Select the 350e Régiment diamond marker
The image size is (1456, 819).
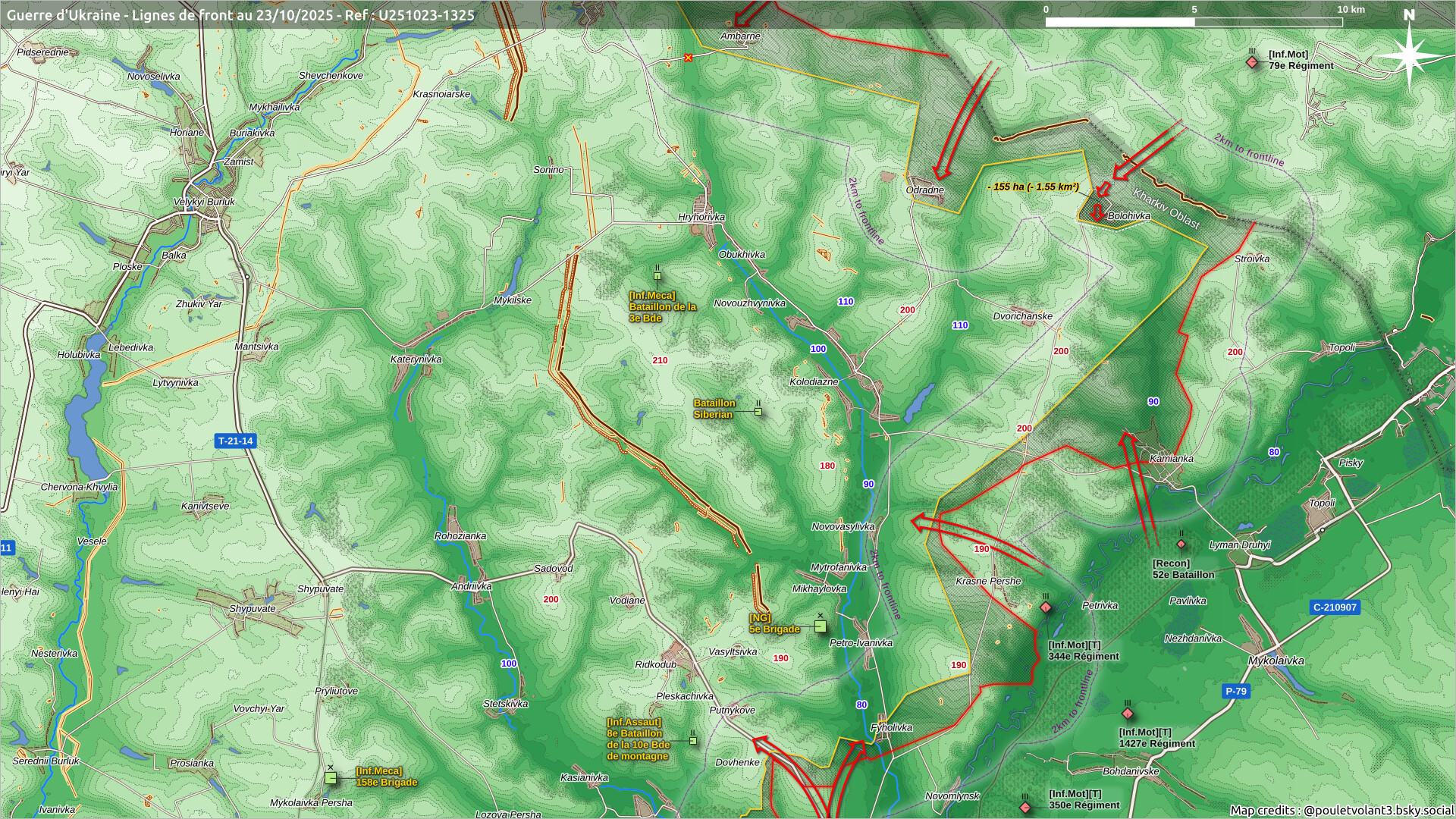coord(1025,808)
